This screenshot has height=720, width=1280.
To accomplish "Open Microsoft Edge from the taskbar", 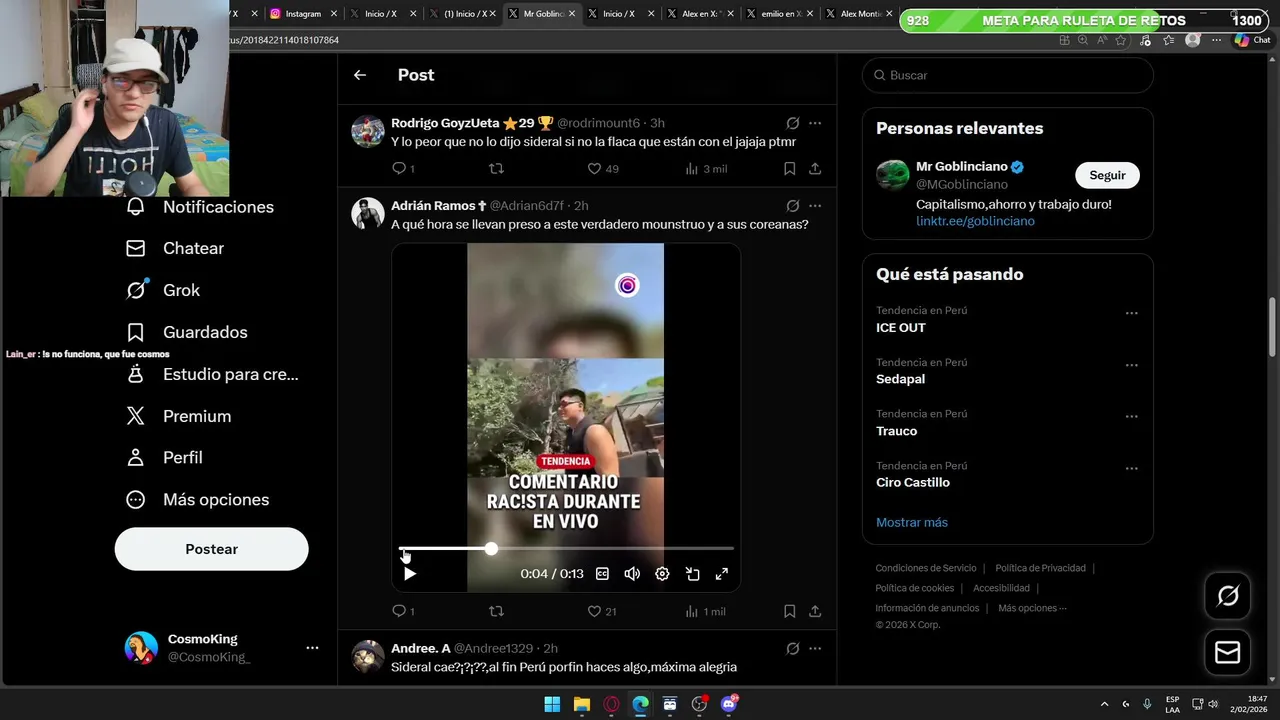I will coord(641,704).
